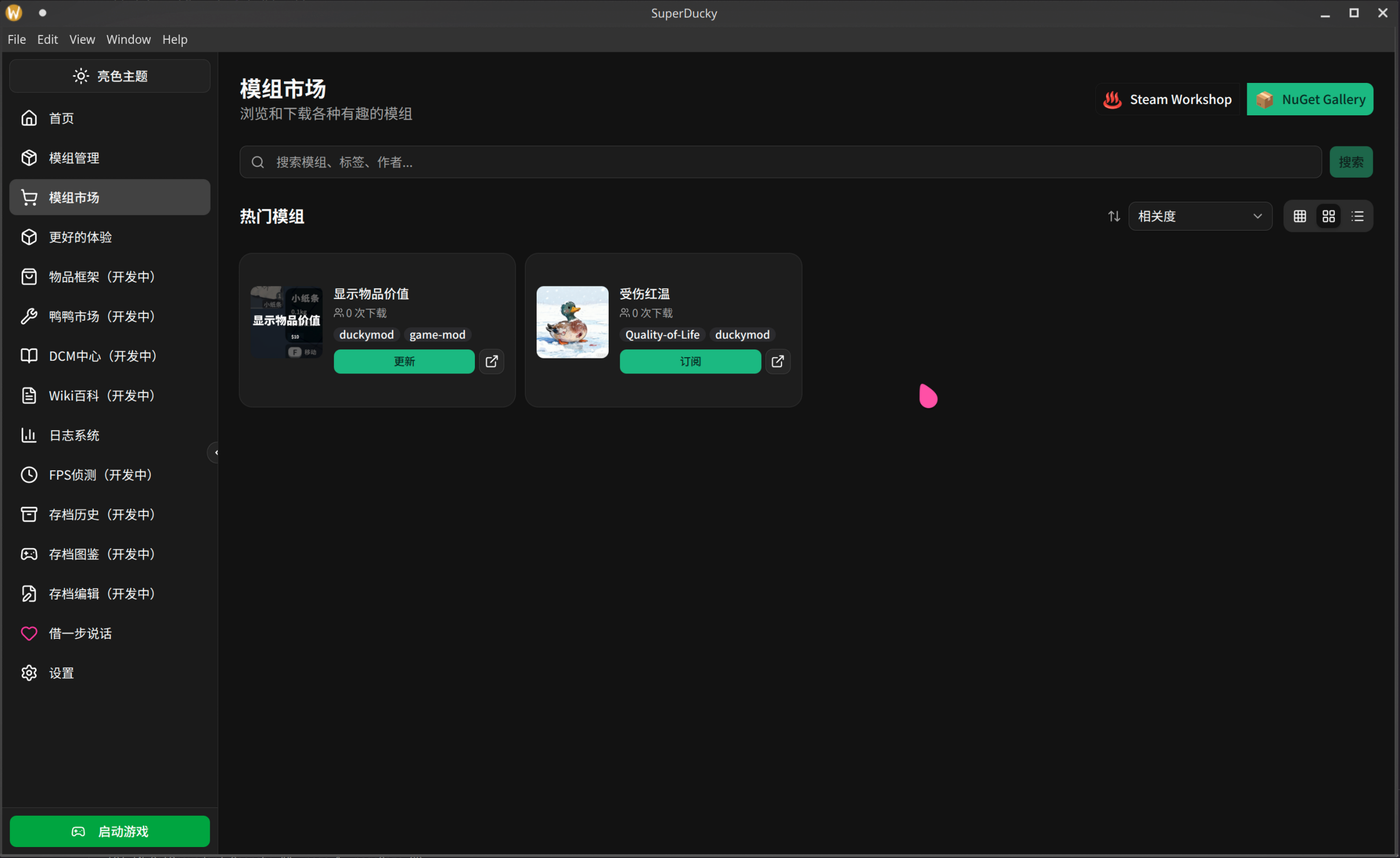The image size is (1400, 858).
Task: Subscribe to 受伤红温 mod via 订阅 button
Action: (690, 362)
